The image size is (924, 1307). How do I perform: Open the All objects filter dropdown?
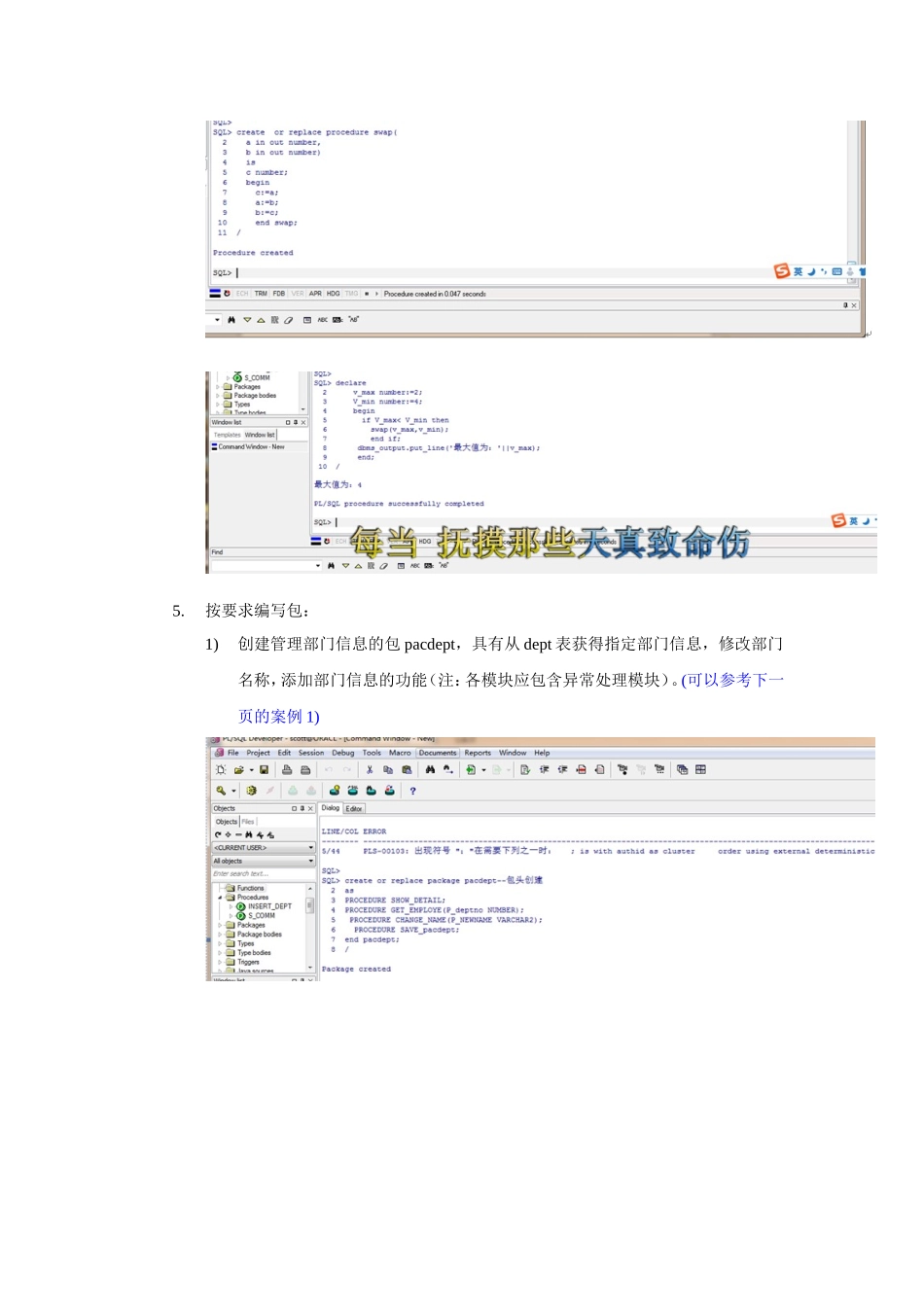pos(264,861)
